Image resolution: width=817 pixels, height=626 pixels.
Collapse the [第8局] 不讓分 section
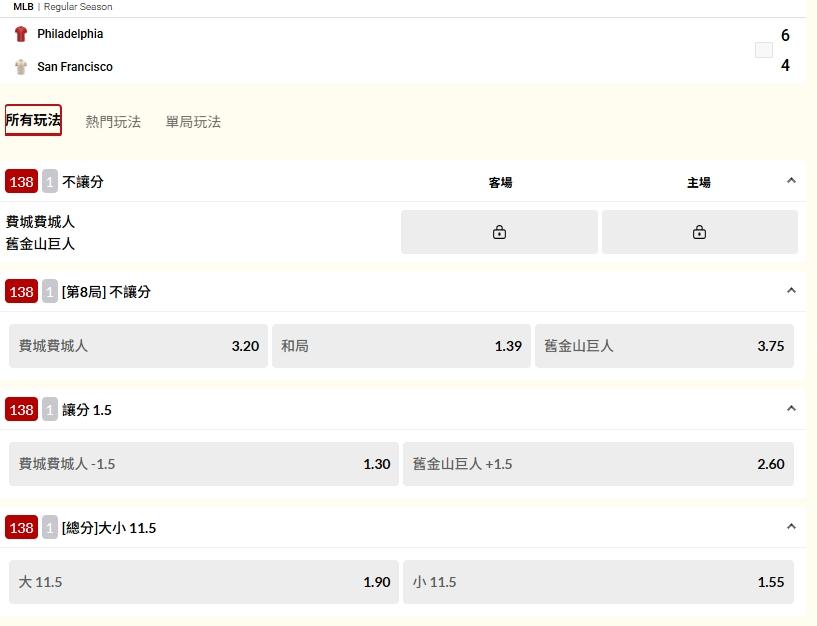(x=791, y=291)
